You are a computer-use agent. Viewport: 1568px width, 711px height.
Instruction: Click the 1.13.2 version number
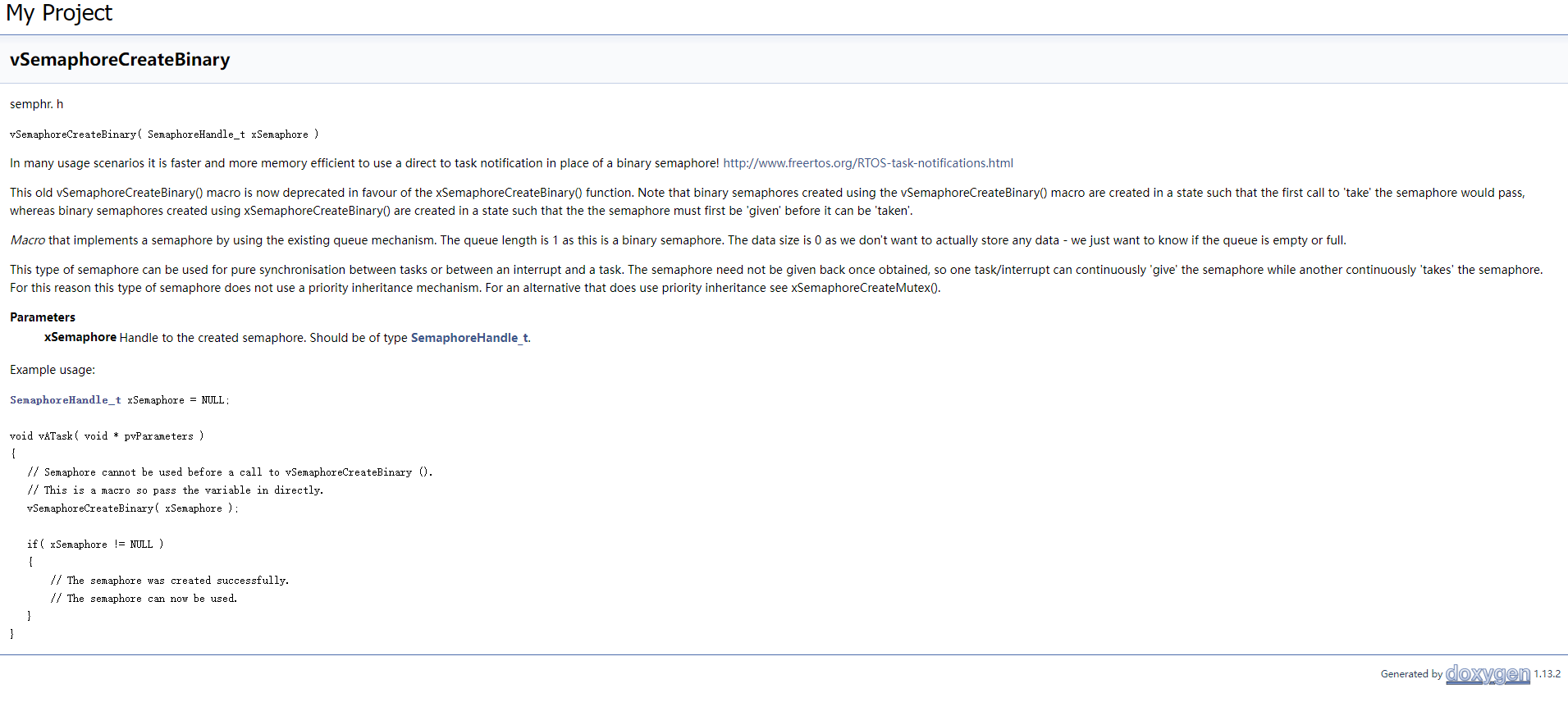(1547, 674)
